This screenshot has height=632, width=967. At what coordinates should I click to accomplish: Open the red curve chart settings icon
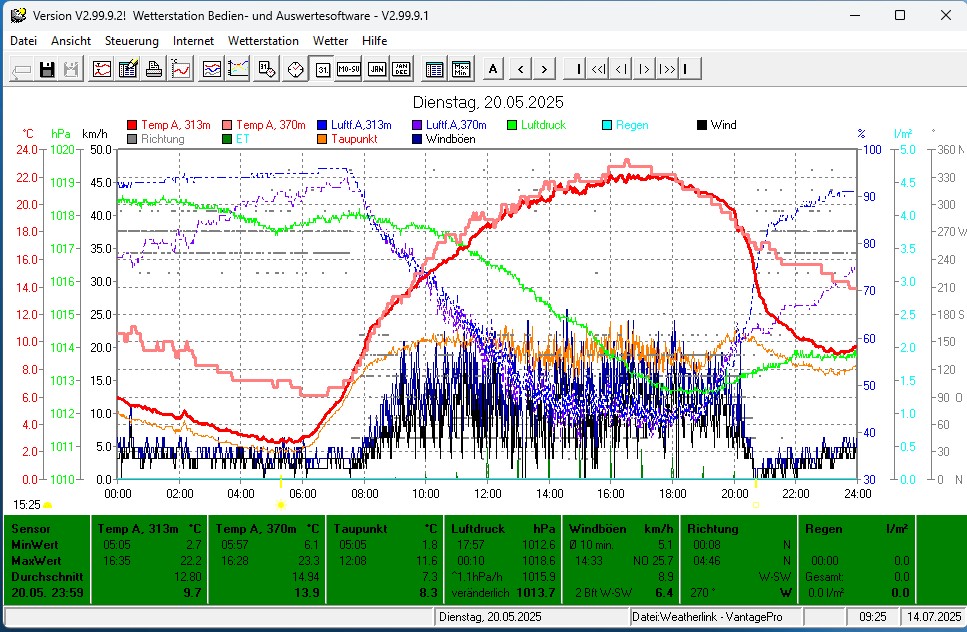tap(102, 69)
